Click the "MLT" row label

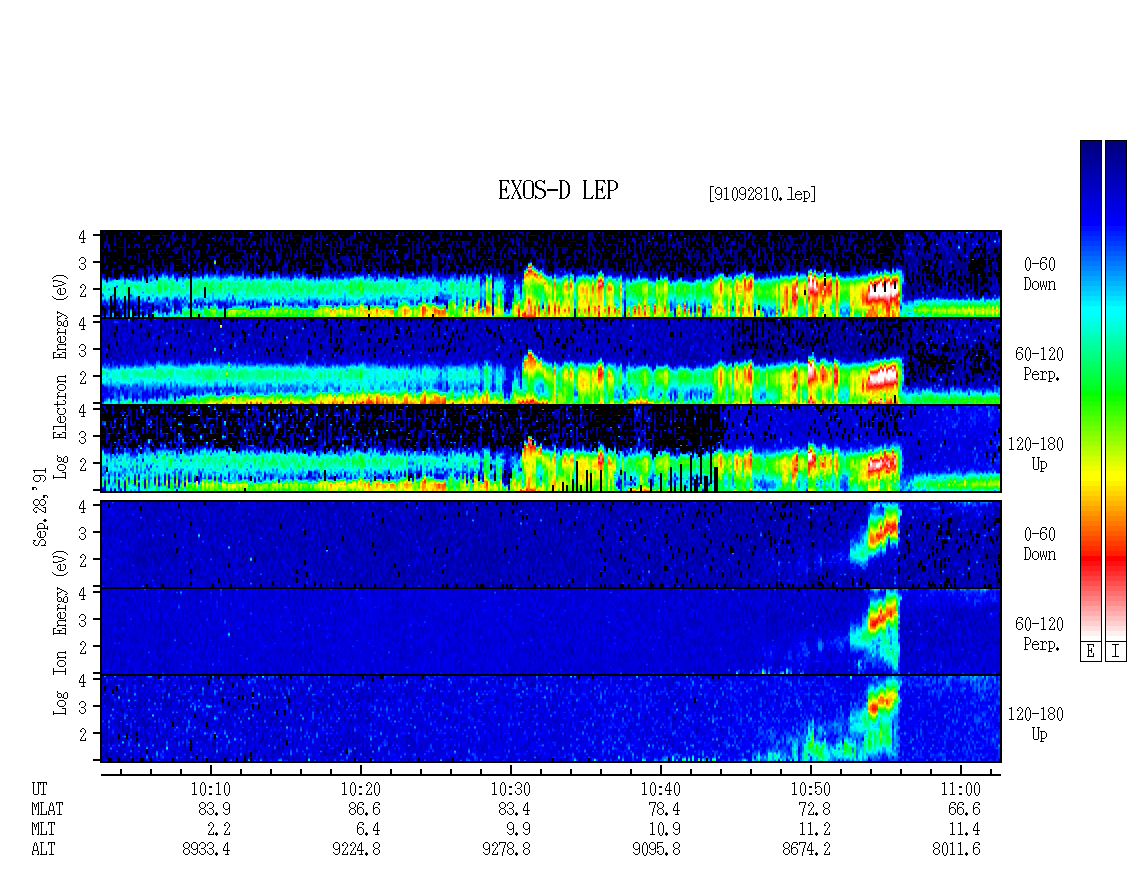coord(43,830)
